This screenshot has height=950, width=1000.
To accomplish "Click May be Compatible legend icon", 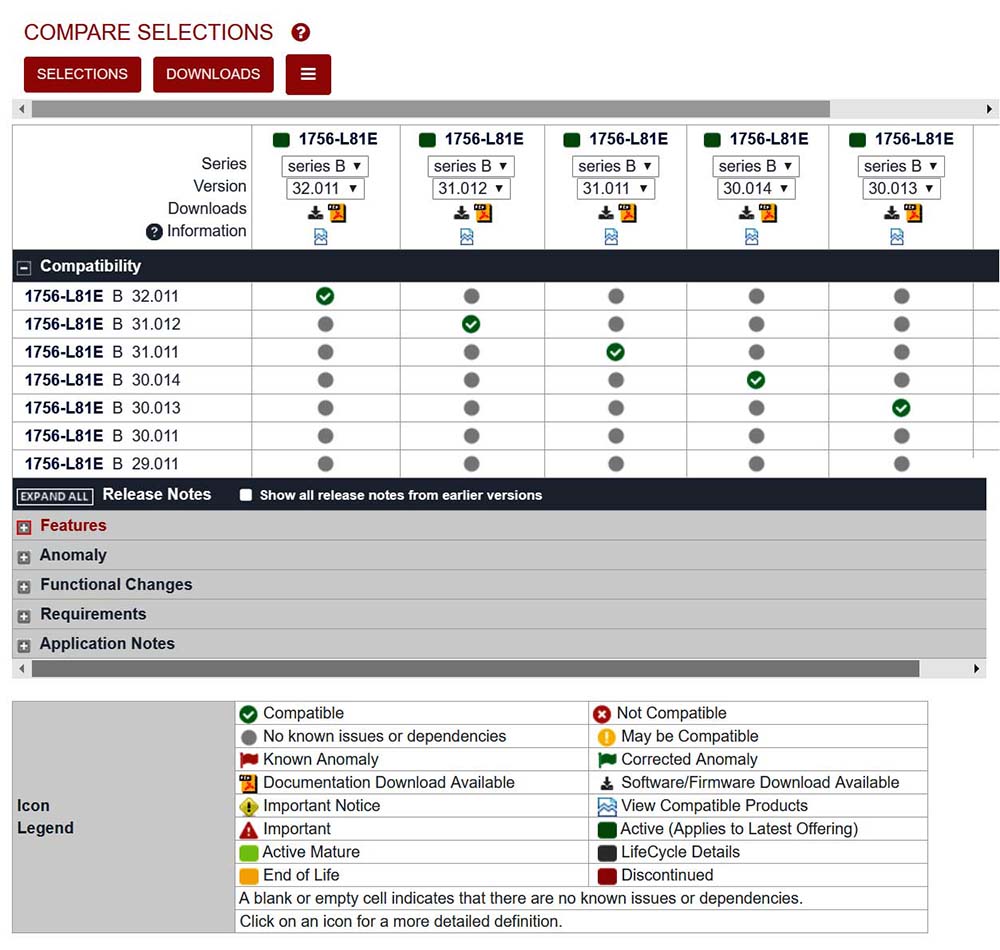I will (607, 737).
